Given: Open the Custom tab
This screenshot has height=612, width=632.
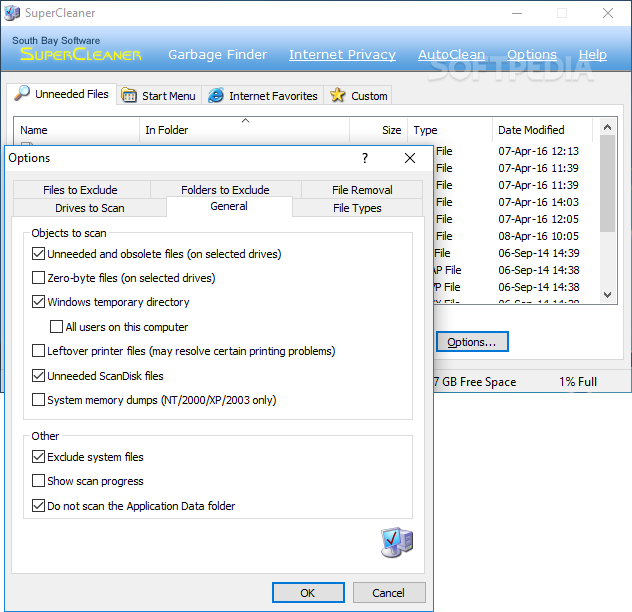Looking at the screenshot, I should 358,96.
